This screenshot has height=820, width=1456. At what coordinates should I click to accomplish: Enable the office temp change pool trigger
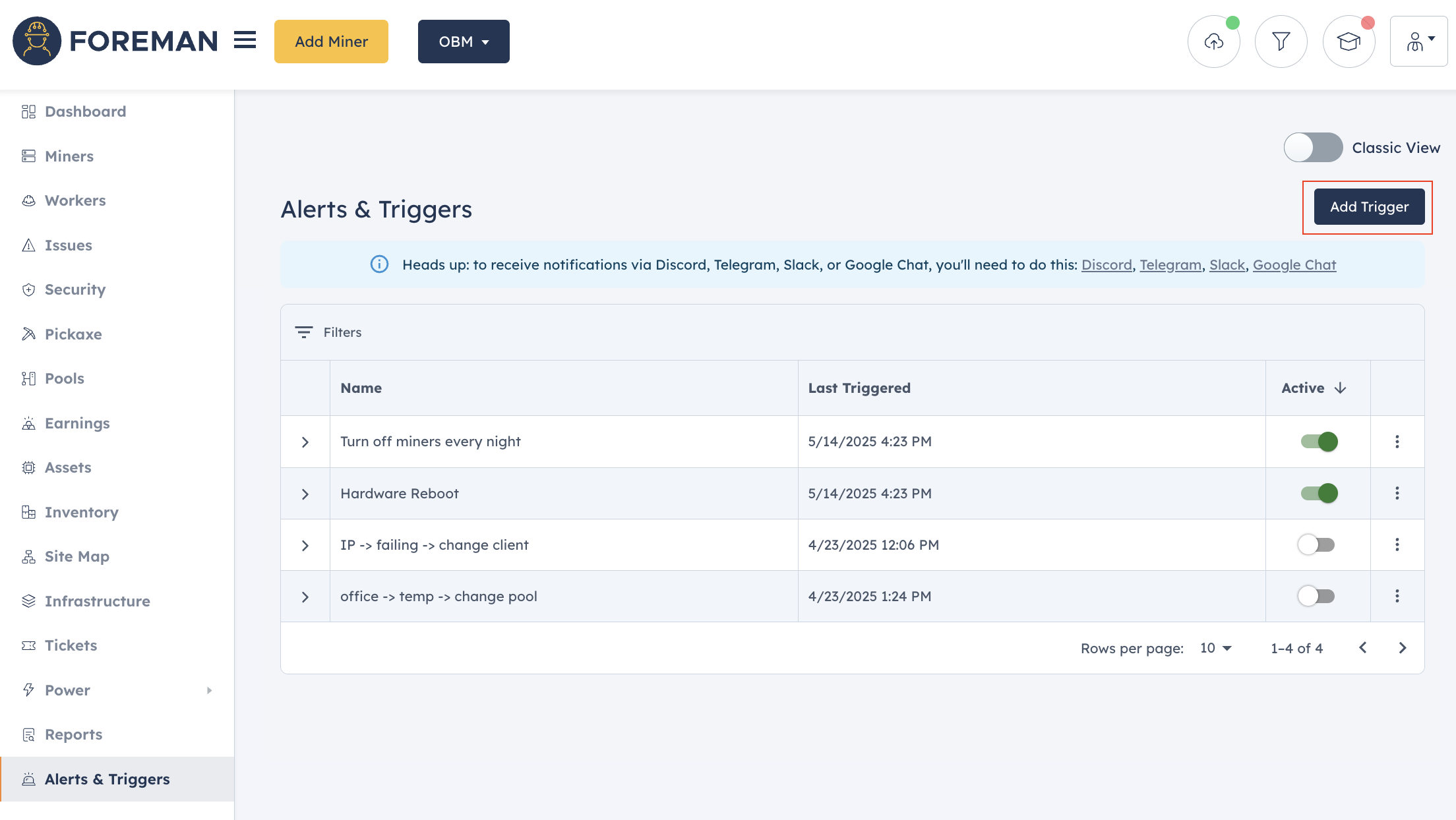pyautogui.click(x=1316, y=596)
